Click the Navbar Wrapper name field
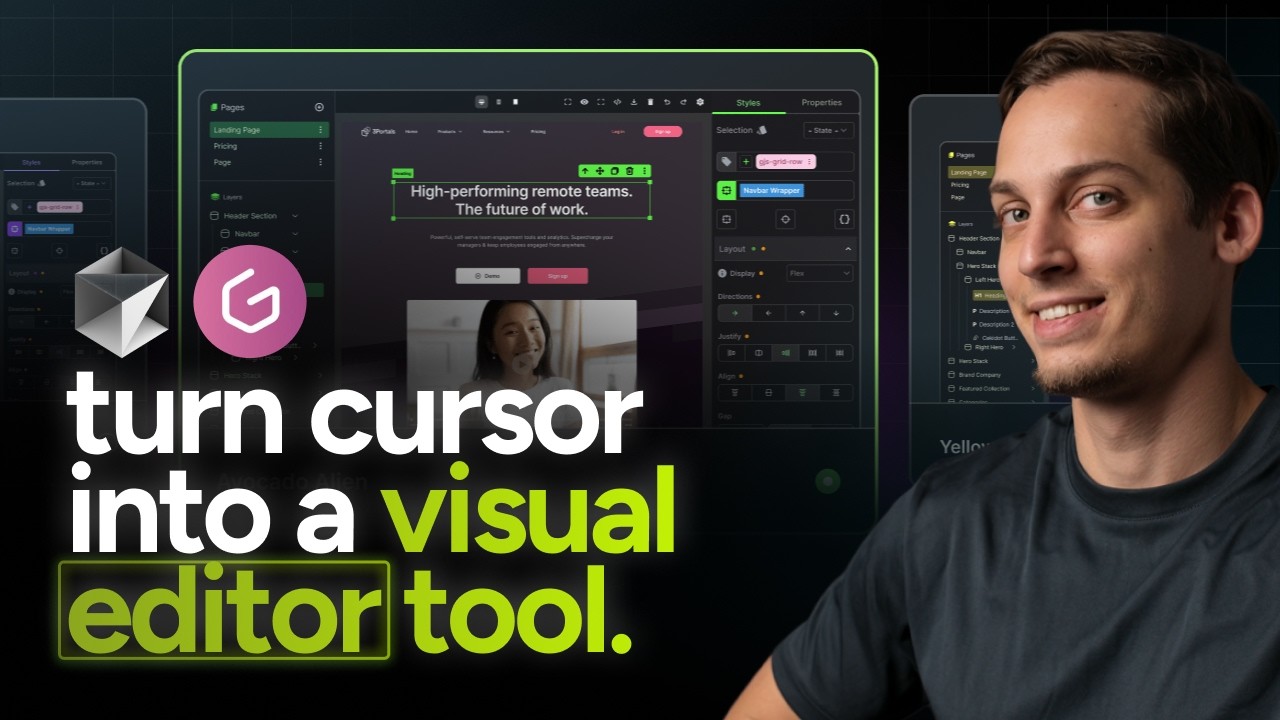1280x720 pixels. point(796,190)
